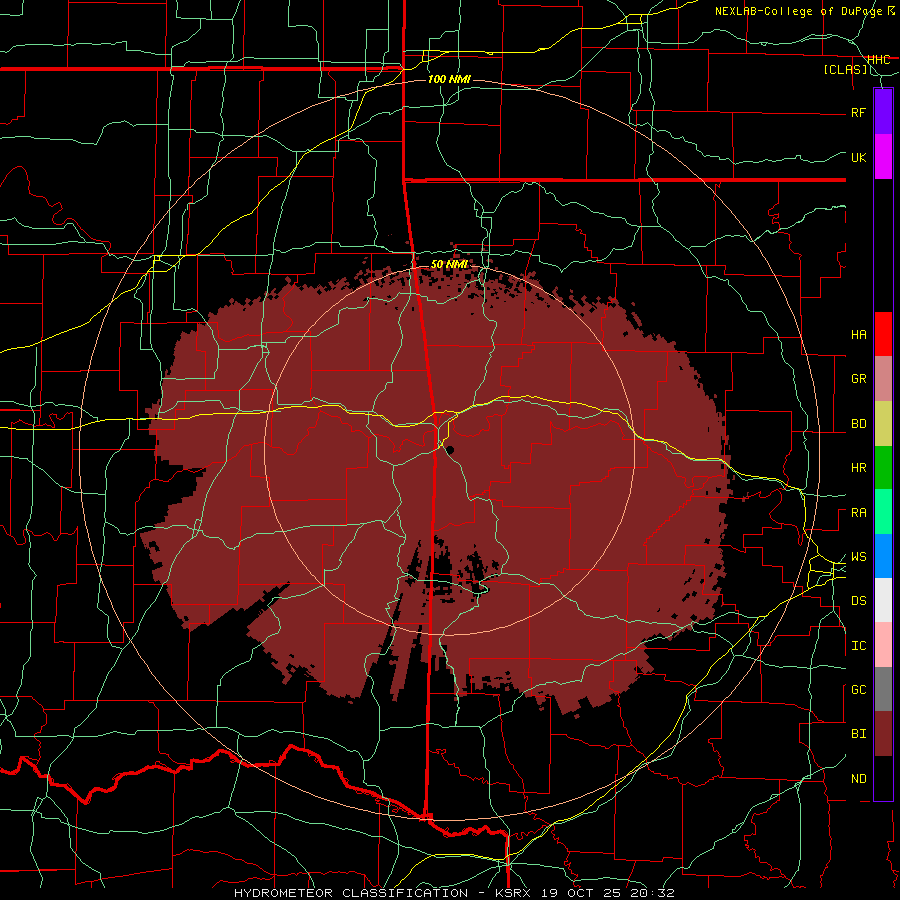Click the GR legend label

tap(858, 379)
